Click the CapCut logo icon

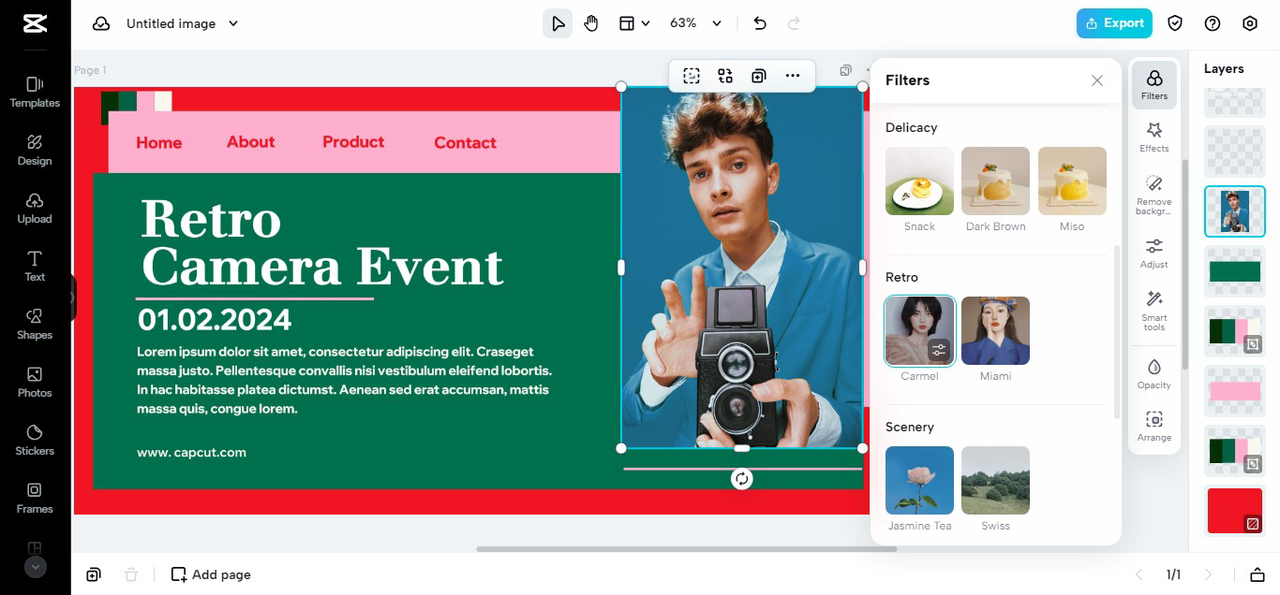(35, 23)
